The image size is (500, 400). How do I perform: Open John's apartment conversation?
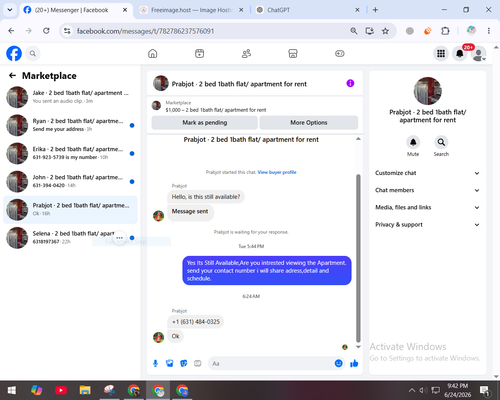70,181
